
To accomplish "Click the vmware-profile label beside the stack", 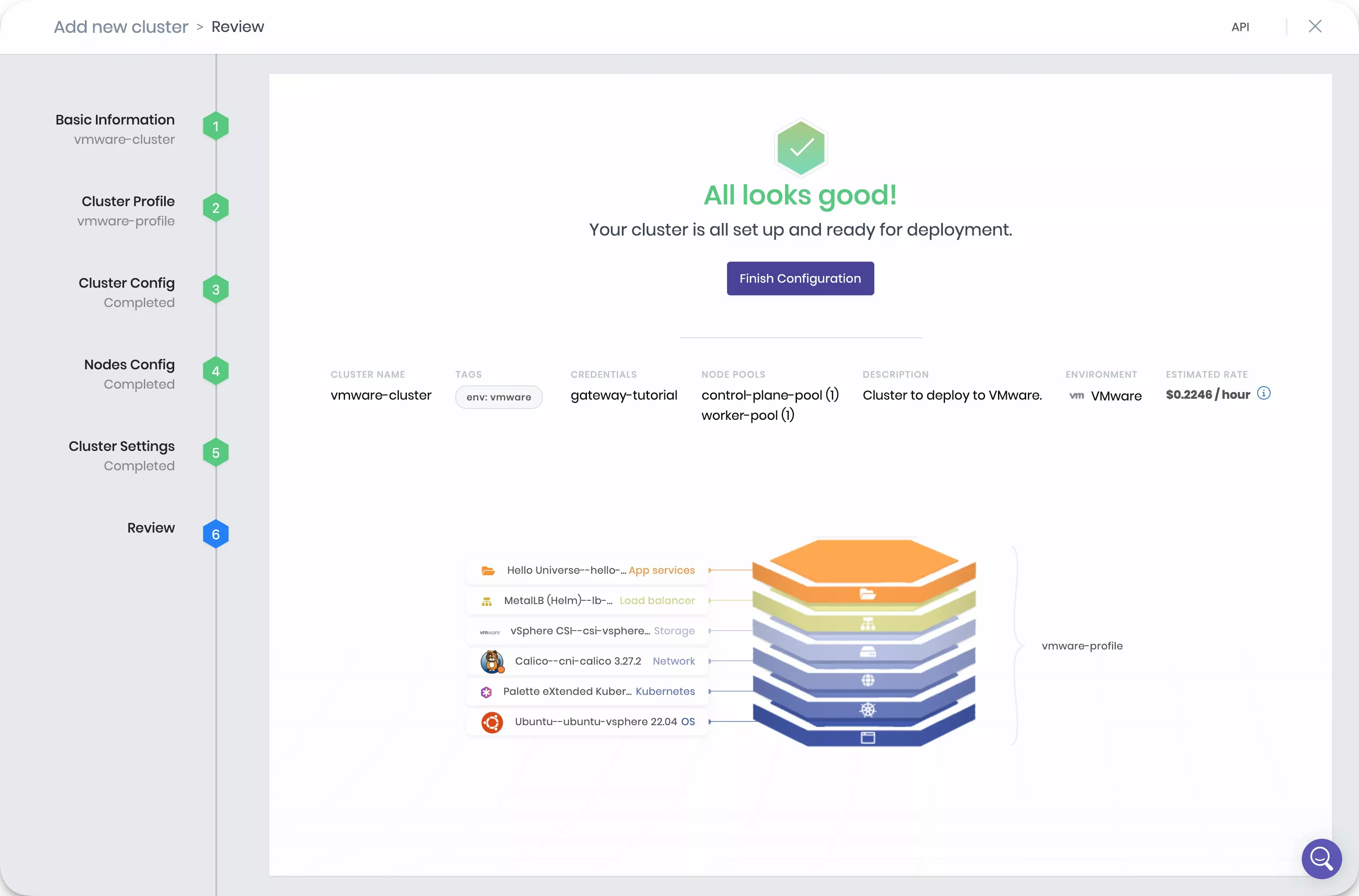I will 1082,646.
